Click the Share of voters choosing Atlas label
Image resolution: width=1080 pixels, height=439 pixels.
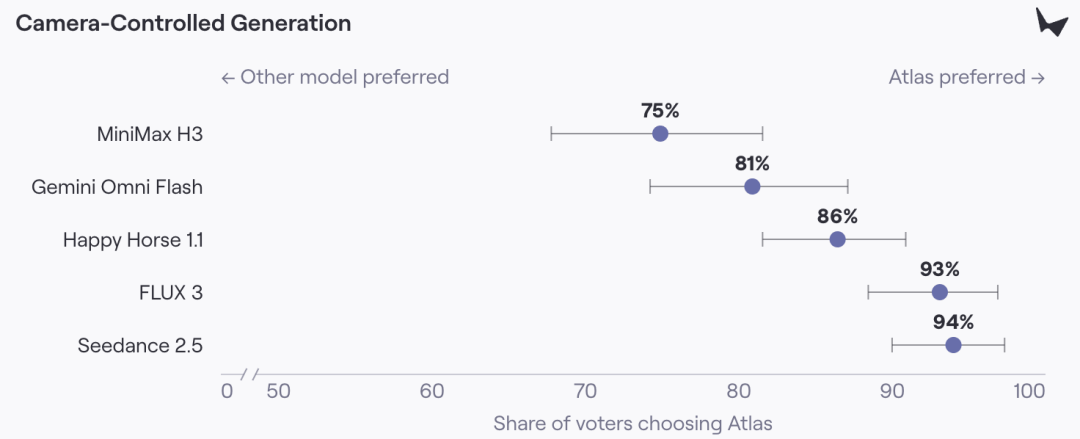[633, 423]
